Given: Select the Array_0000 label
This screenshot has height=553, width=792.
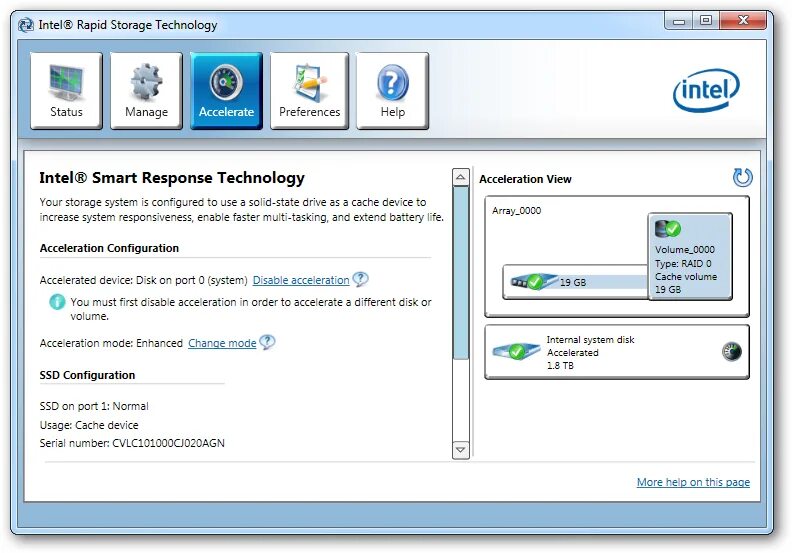Looking at the screenshot, I should pyautogui.click(x=517, y=211).
